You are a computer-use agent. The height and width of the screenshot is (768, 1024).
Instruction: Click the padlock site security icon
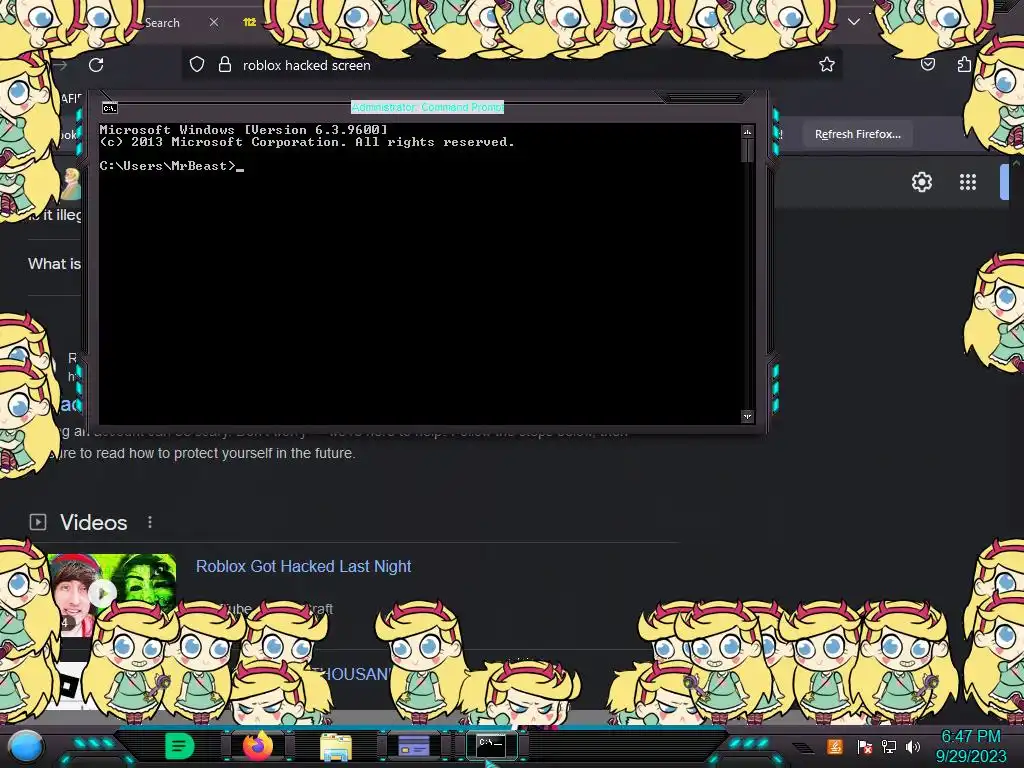pyautogui.click(x=225, y=65)
